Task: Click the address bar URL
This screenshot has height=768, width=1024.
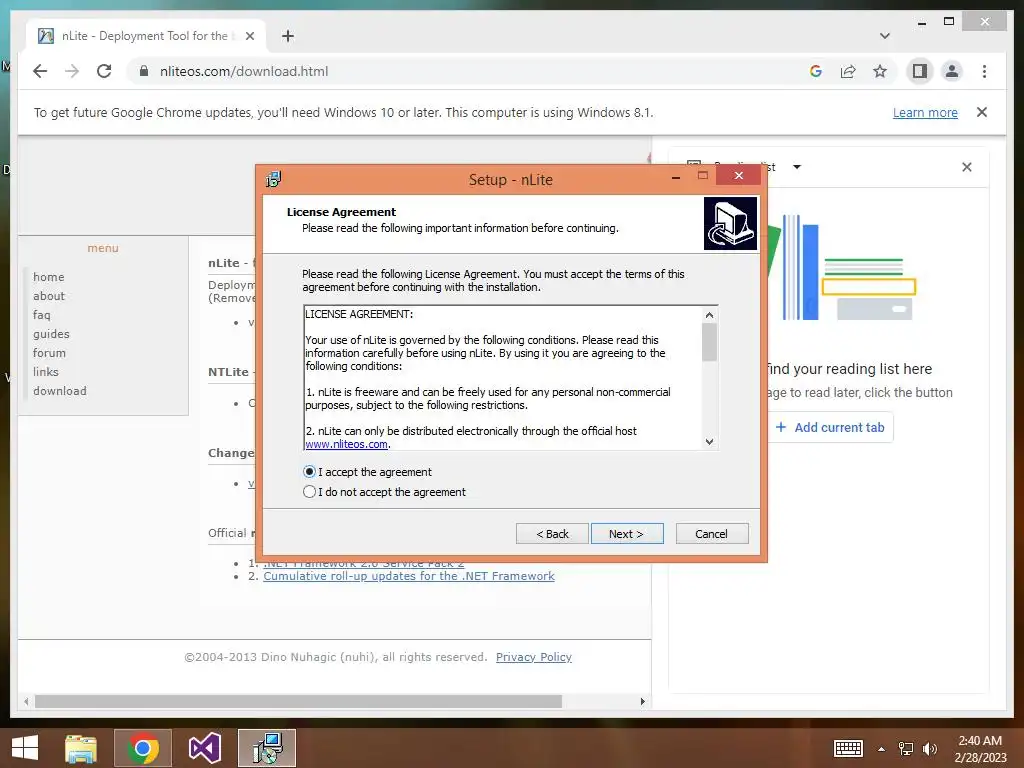Action: coord(244,71)
